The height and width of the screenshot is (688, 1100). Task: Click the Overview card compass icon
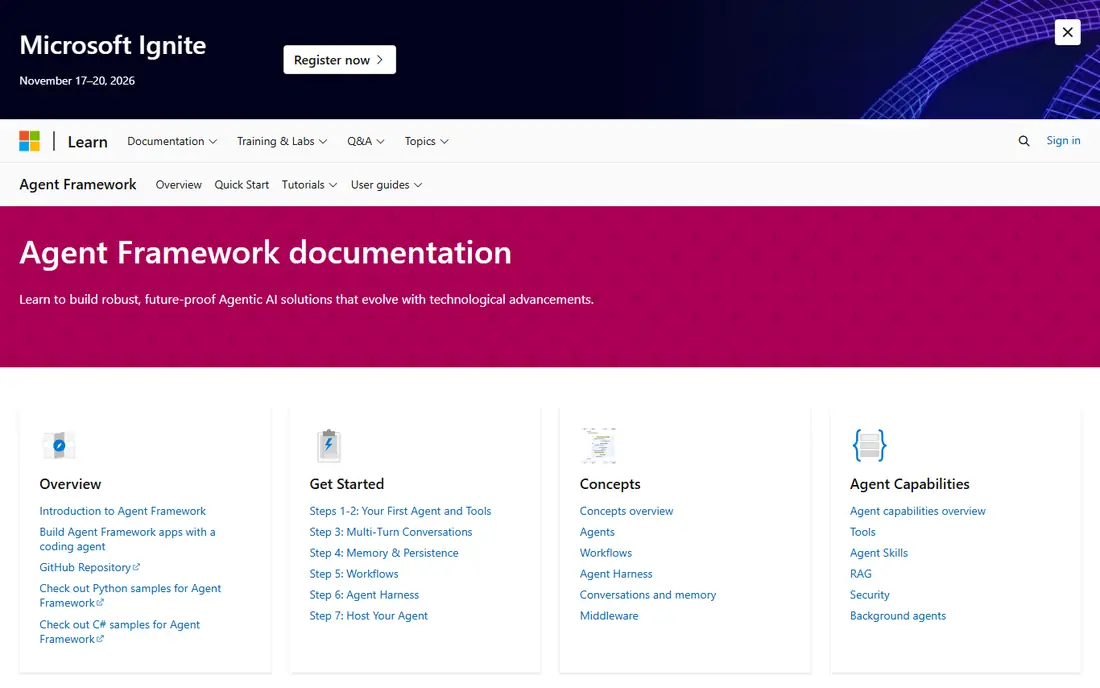59,445
